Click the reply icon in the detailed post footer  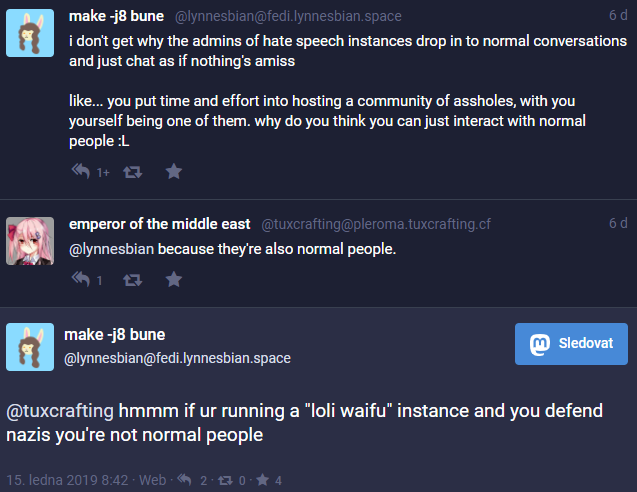coord(185,480)
